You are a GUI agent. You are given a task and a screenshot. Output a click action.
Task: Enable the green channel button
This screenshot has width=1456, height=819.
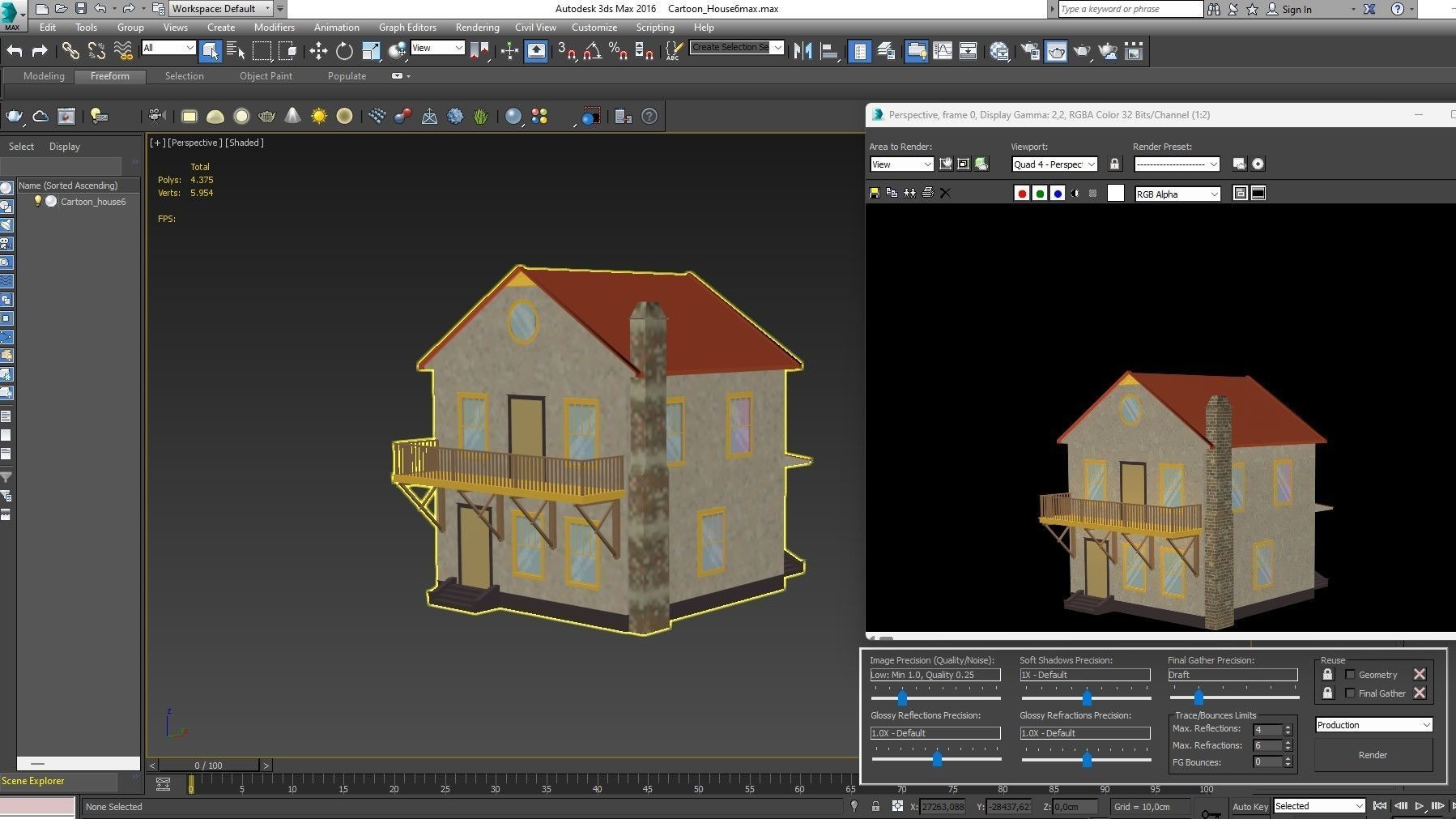click(x=1040, y=193)
